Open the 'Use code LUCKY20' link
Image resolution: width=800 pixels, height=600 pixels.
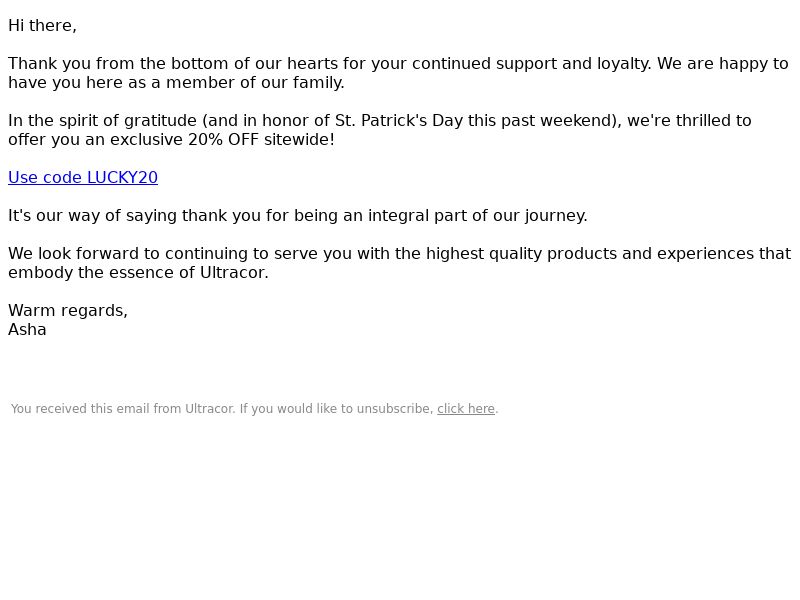point(83,178)
